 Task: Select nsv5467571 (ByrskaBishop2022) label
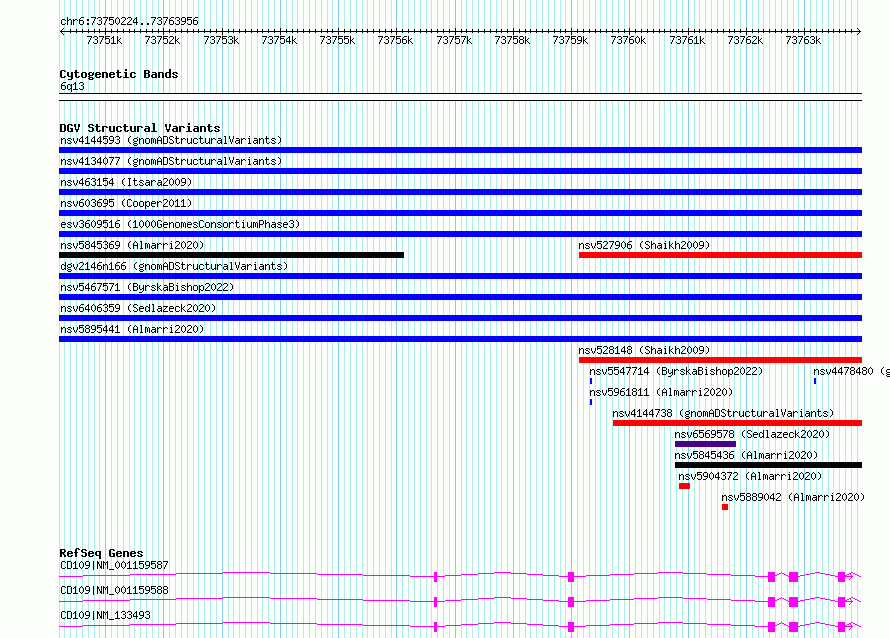coord(147,287)
